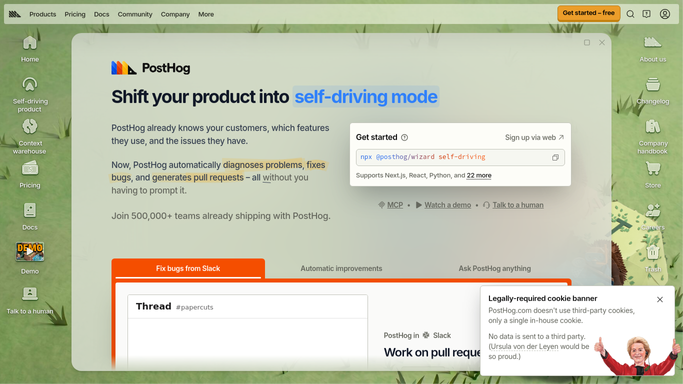Open the Products menu
683x384 pixels.
pos(43,14)
